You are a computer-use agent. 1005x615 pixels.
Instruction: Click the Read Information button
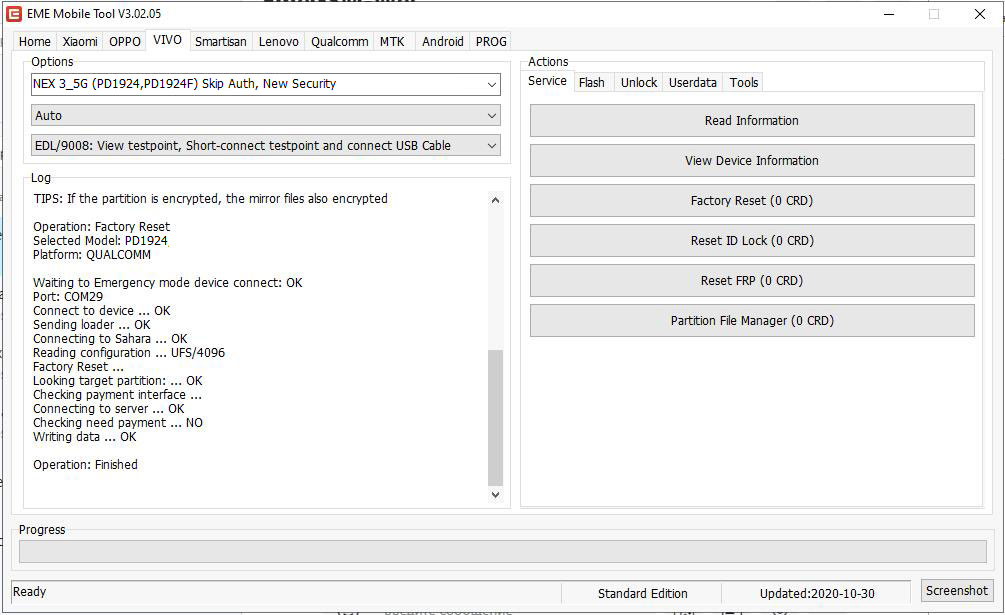point(752,120)
